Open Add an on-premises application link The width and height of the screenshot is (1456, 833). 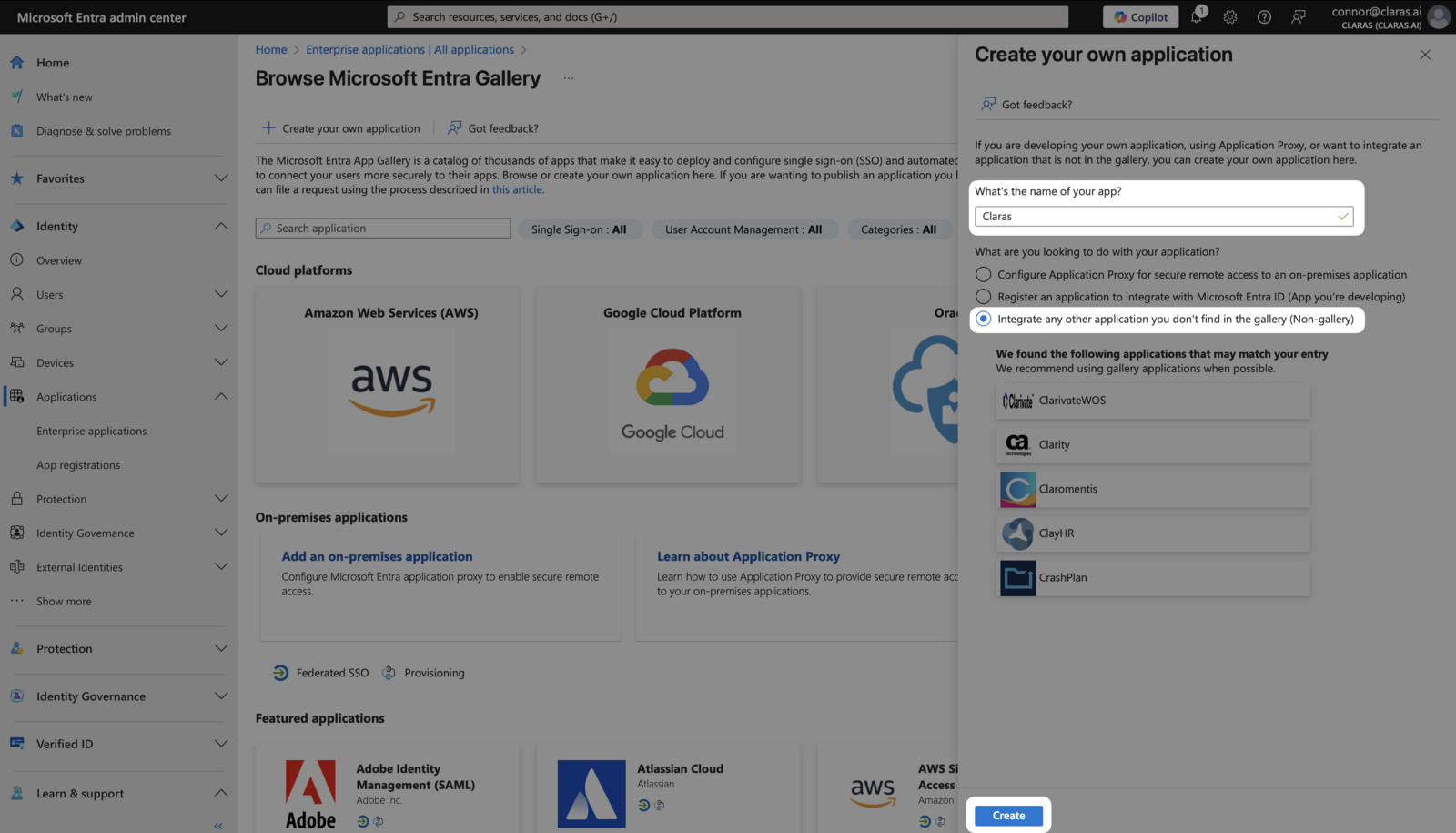point(377,556)
